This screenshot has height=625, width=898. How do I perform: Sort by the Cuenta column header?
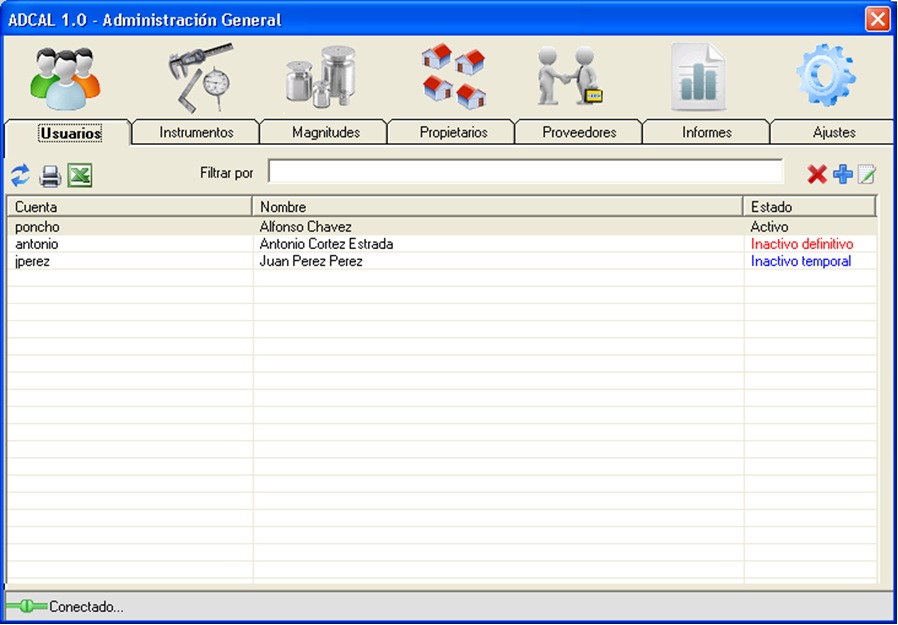130,207
